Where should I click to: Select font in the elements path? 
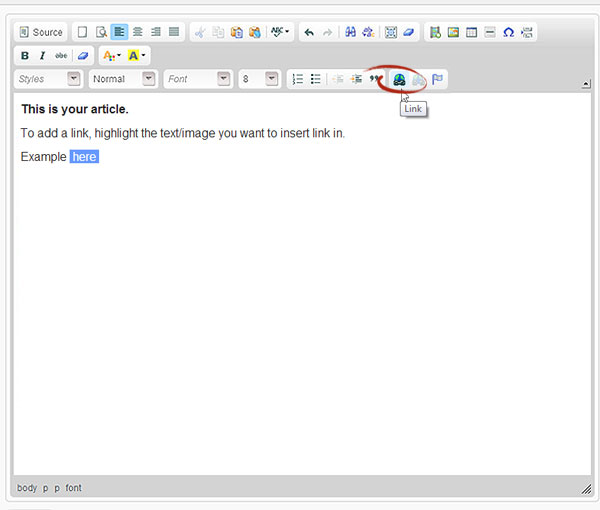point(73,488)
